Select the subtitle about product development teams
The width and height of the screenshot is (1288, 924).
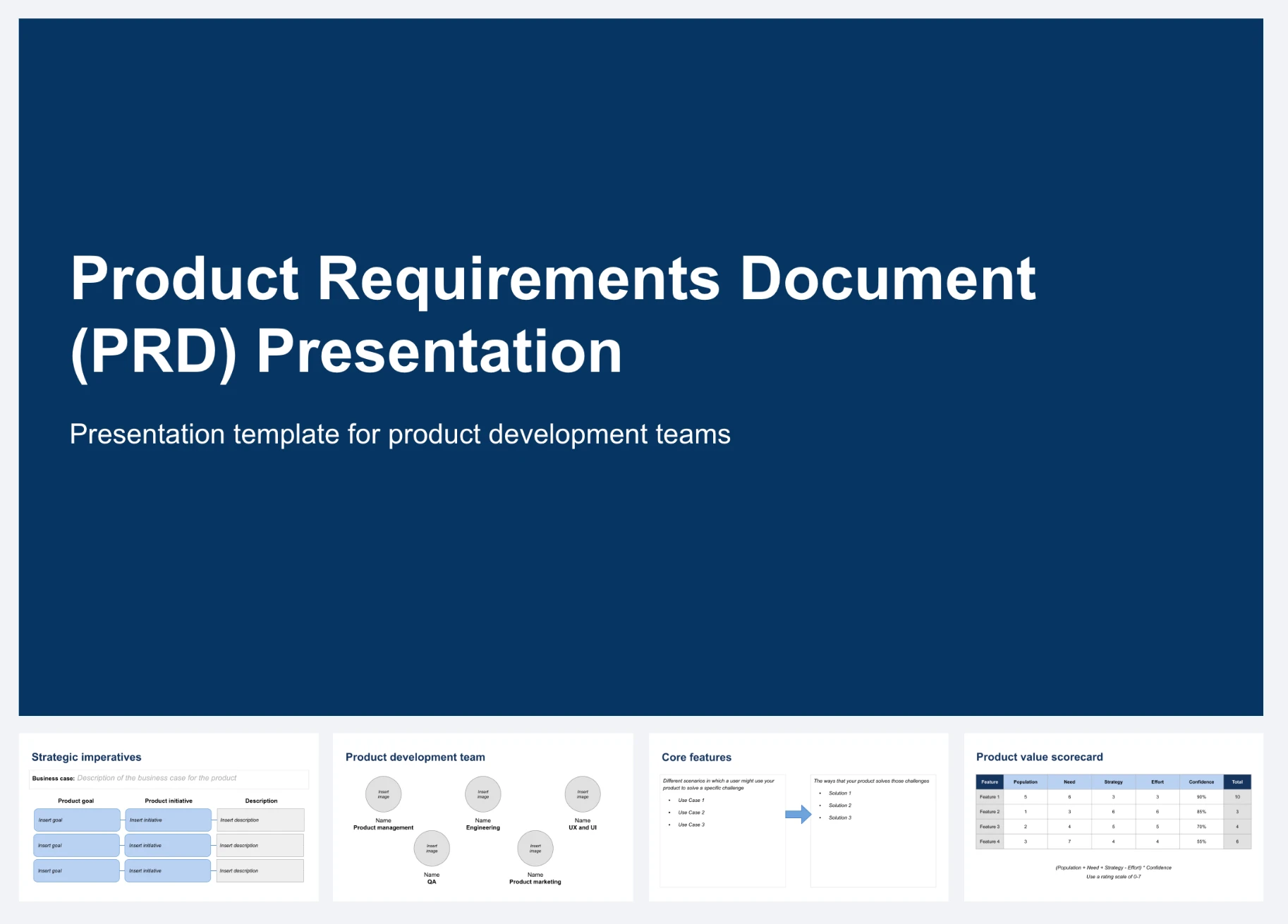click(400, 434)
